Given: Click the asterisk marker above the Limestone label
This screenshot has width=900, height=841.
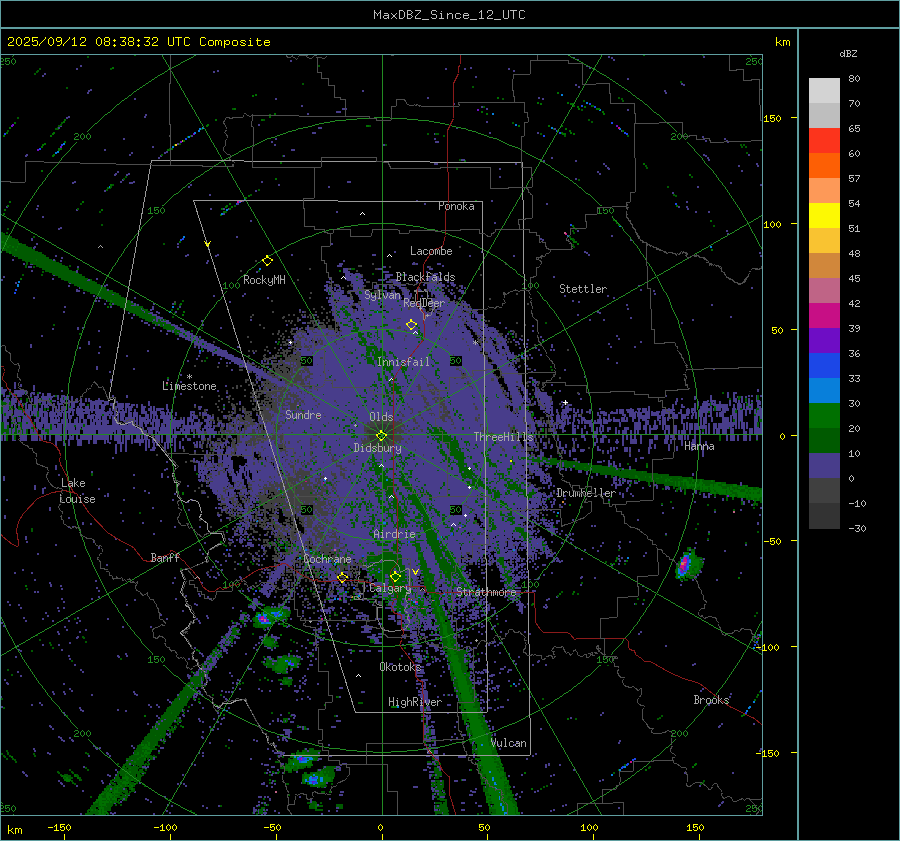Looking at the screenshot, I should point(189,377).
